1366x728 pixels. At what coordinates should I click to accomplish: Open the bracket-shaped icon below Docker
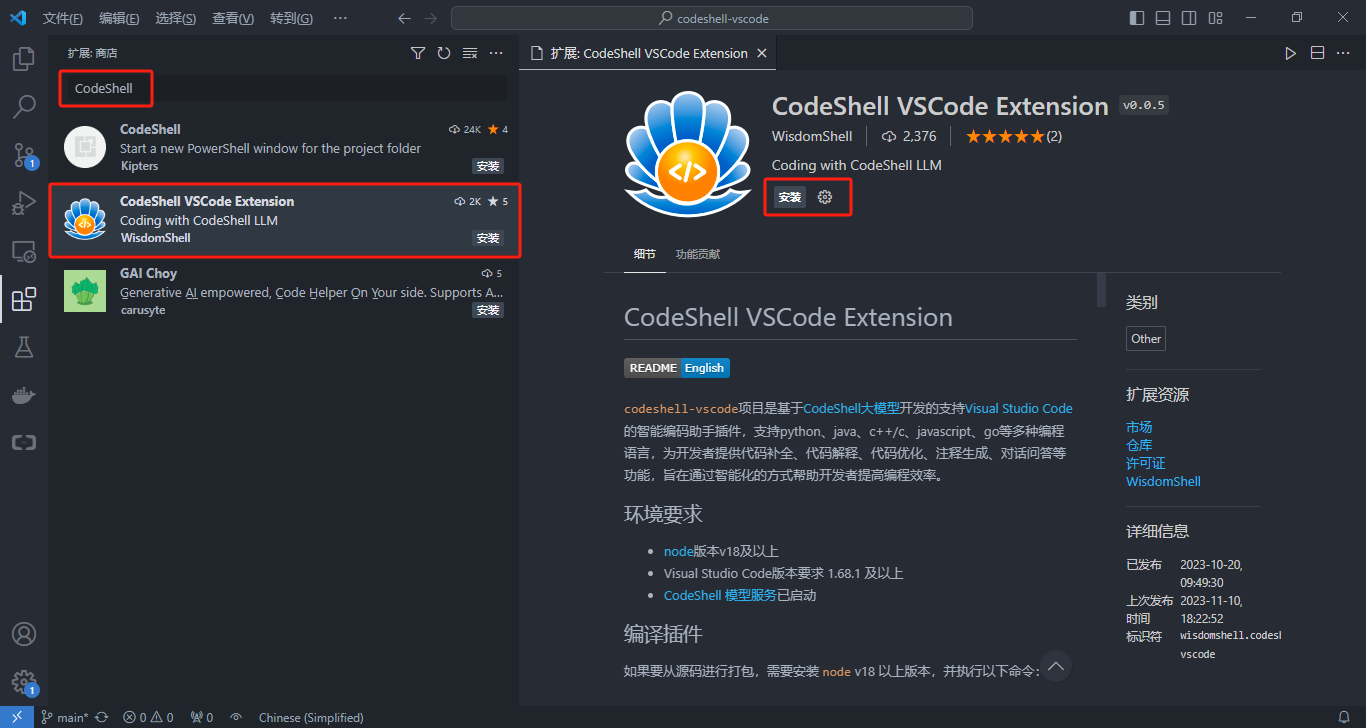(x=24, y=443)
